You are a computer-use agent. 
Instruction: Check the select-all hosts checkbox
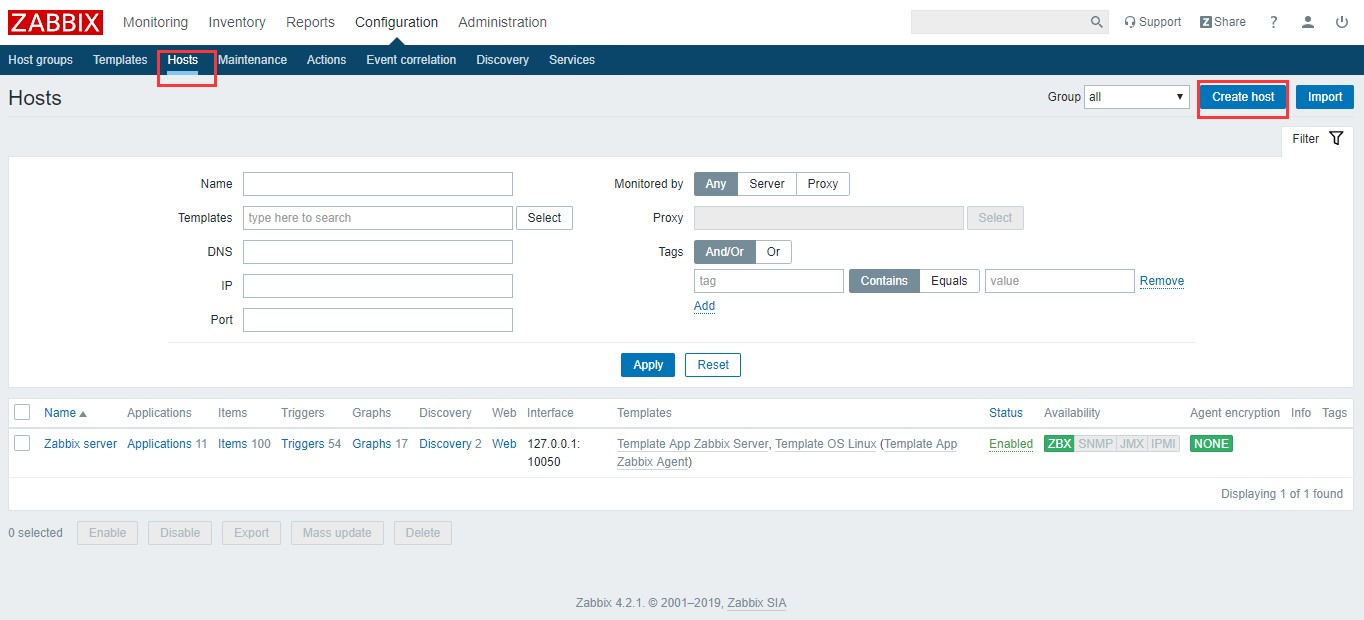coord(22,412)
